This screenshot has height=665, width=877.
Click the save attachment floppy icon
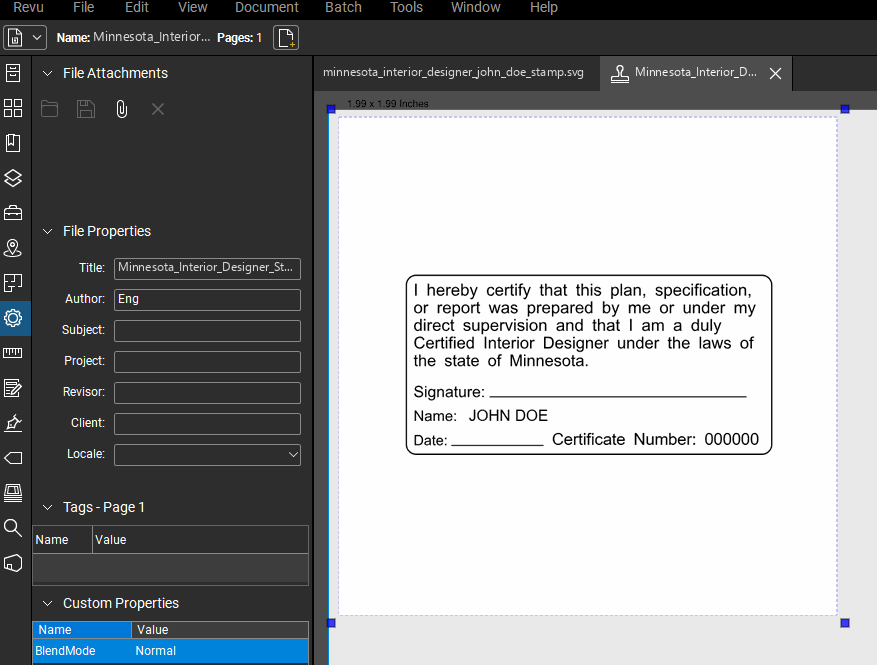86,109
